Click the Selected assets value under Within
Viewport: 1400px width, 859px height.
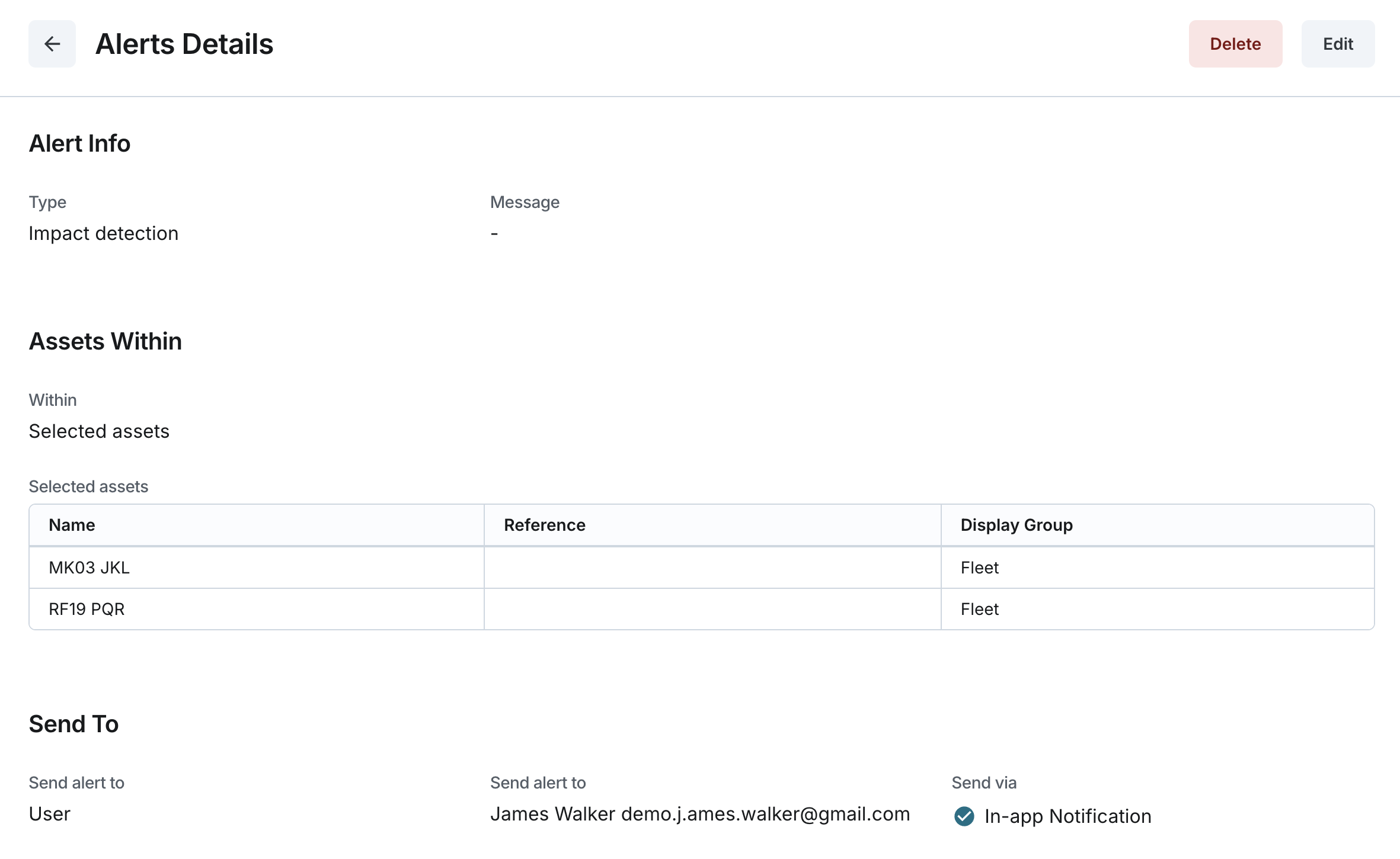pyautogui.click(x=99, y=431)
